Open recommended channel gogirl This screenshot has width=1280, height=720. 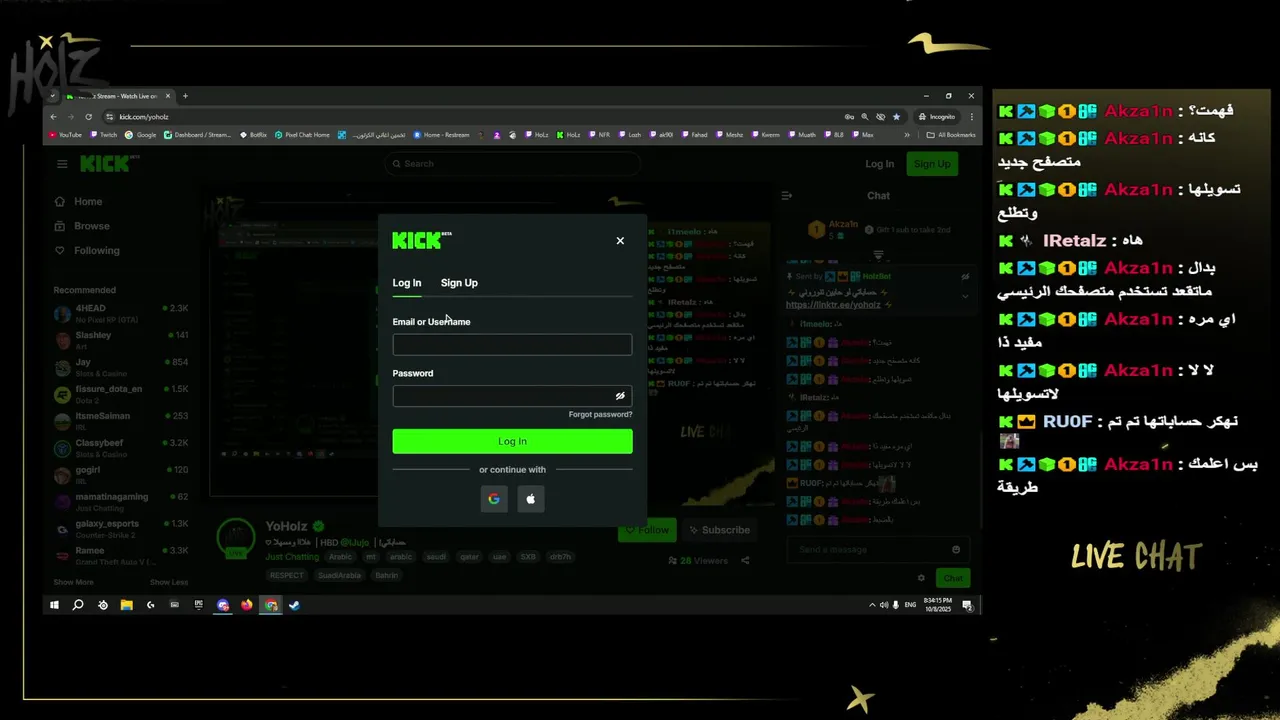[x=120, y=475]
